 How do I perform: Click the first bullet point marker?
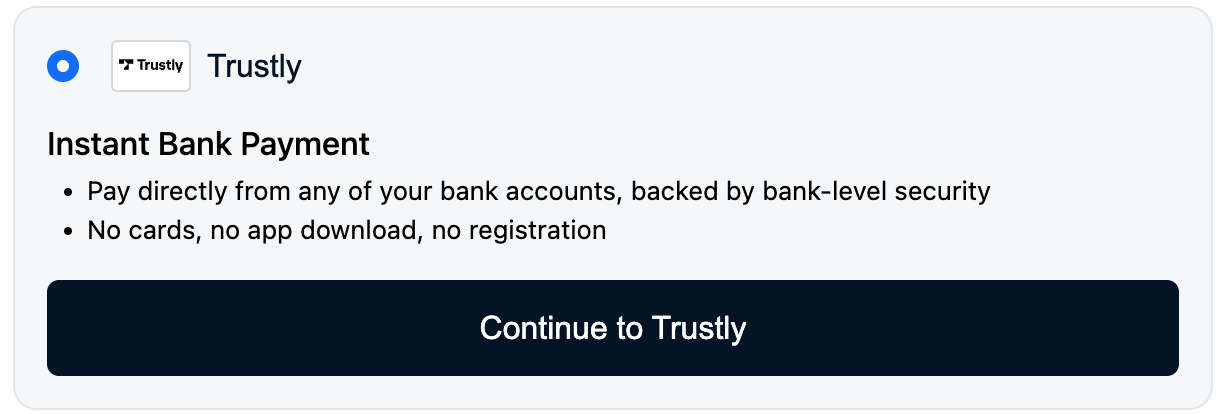69,192
